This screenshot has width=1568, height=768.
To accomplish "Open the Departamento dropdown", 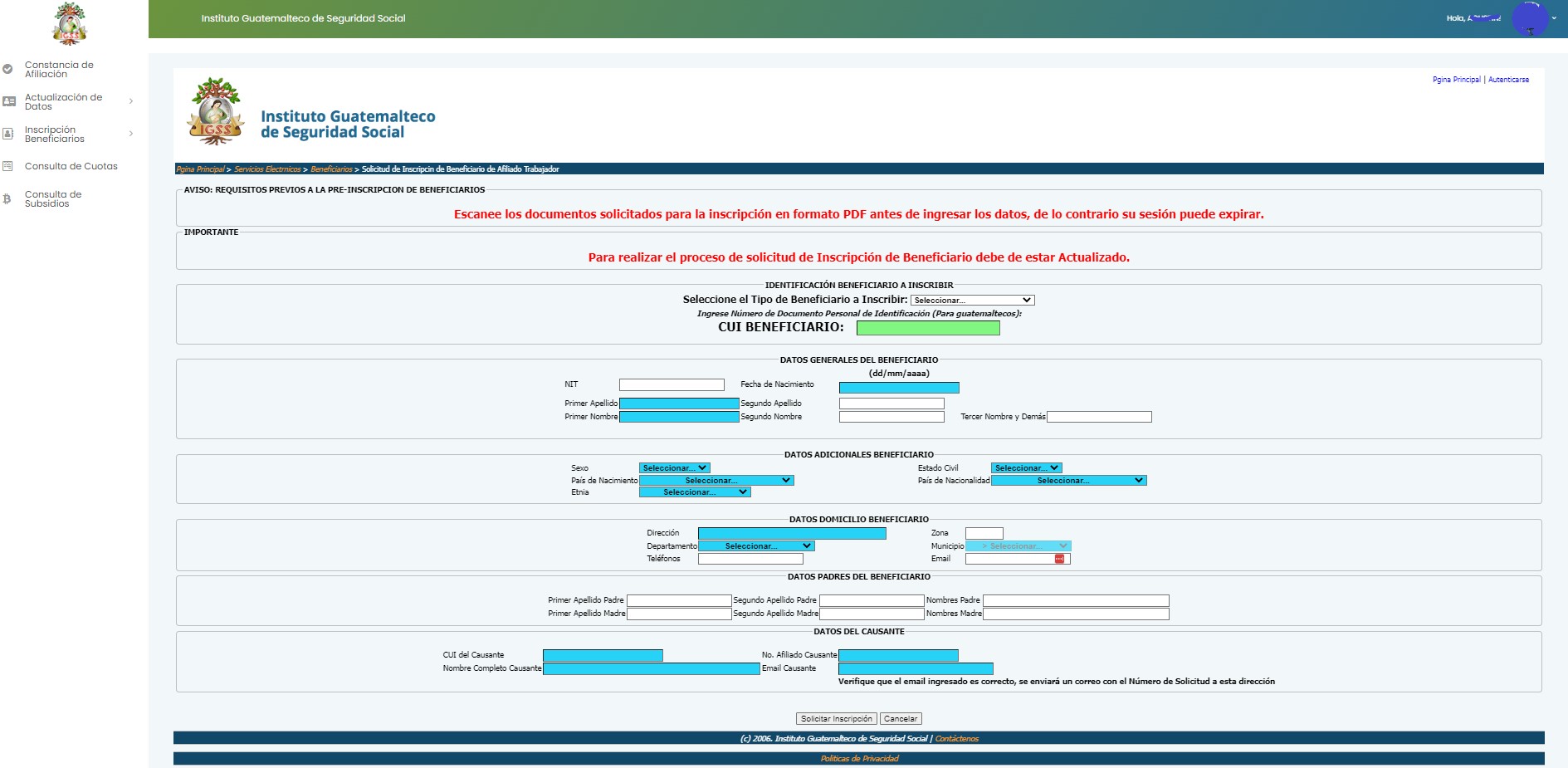I will click(x=756, y=546).
